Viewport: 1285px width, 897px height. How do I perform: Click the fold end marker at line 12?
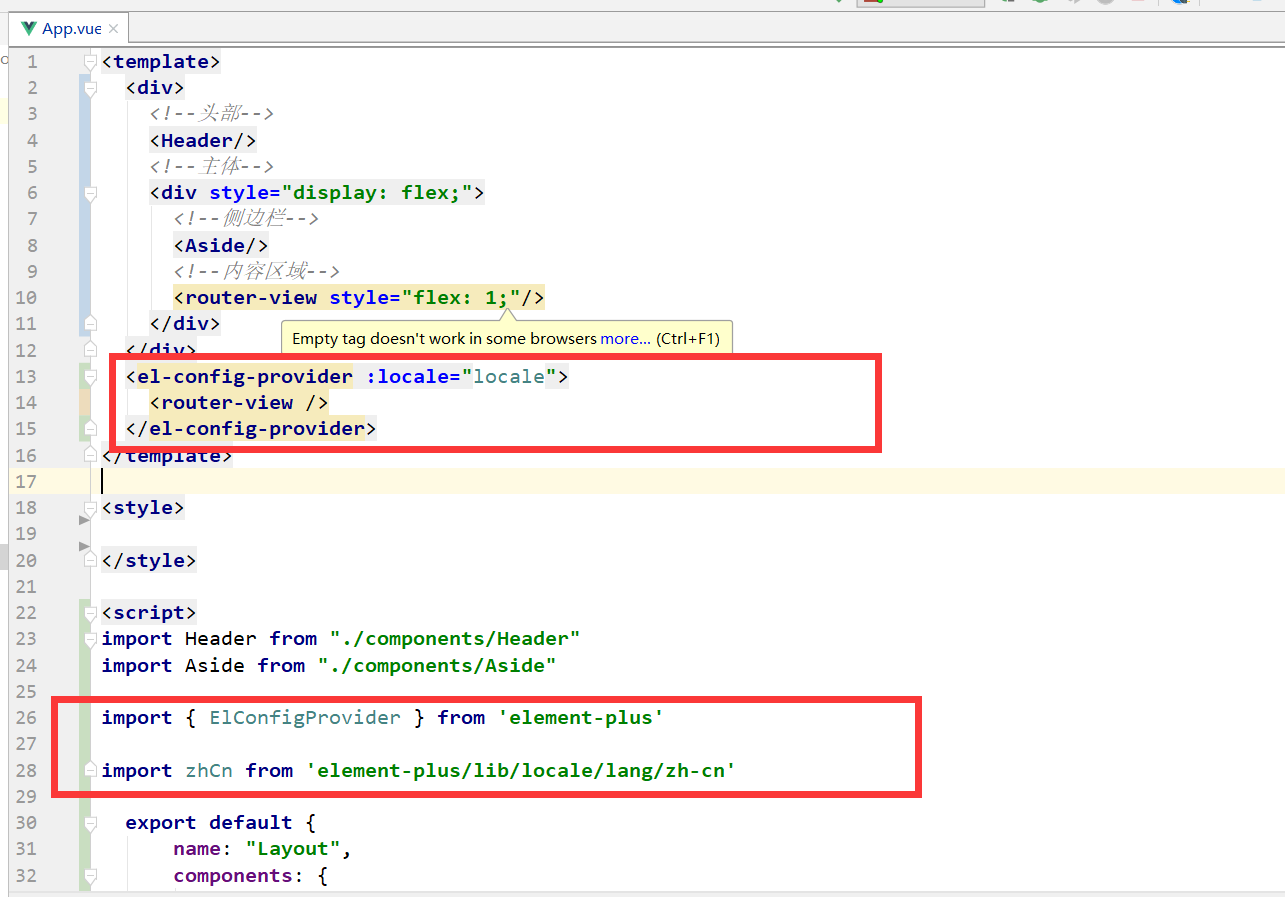tap(90, 349)
